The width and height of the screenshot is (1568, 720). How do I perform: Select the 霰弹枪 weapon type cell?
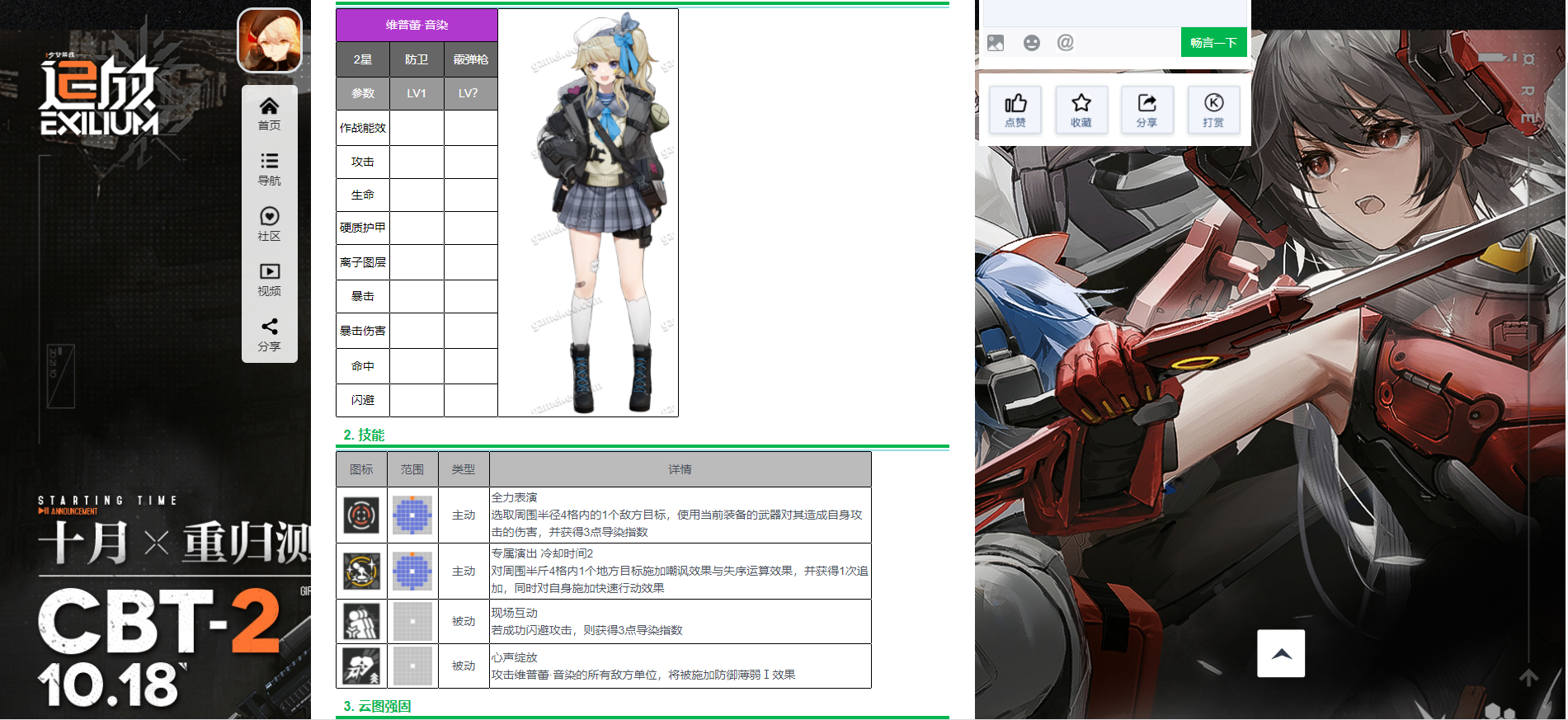[x=471, y=59]
